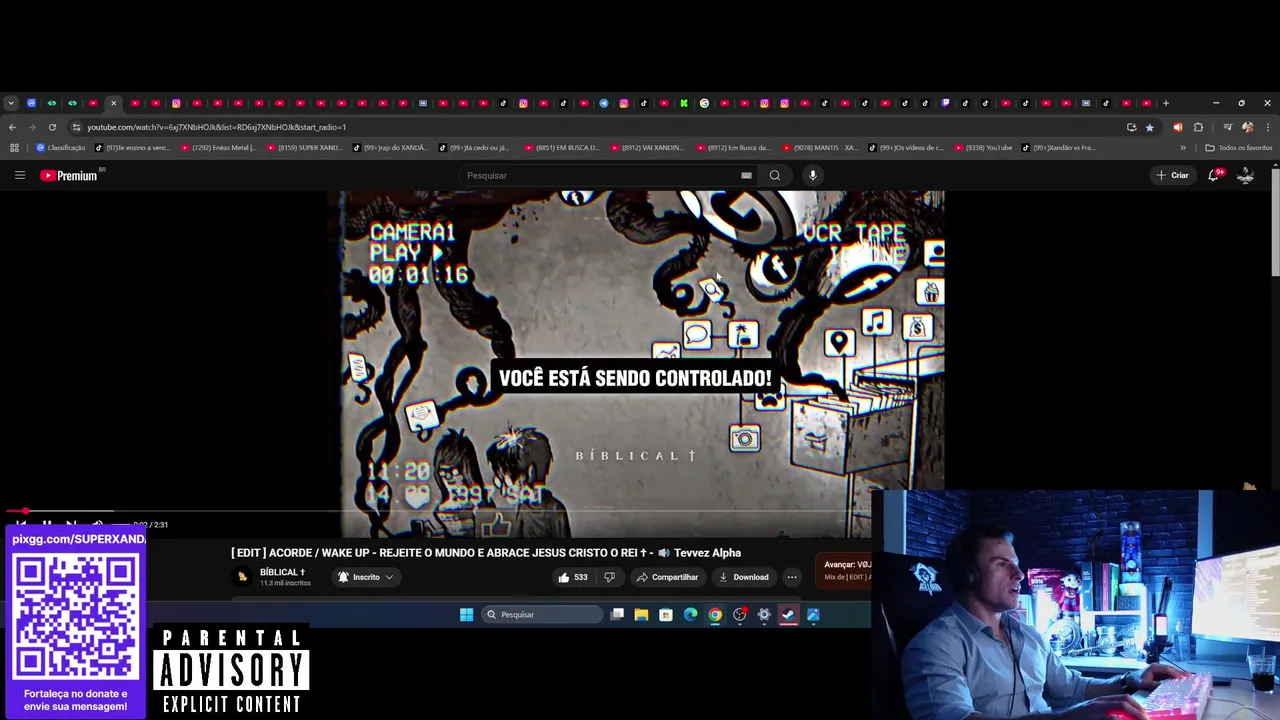Click the browser address bar URL
This screenshot has height=720, width=1280.
pyautogui.click(x=216, y=127)
